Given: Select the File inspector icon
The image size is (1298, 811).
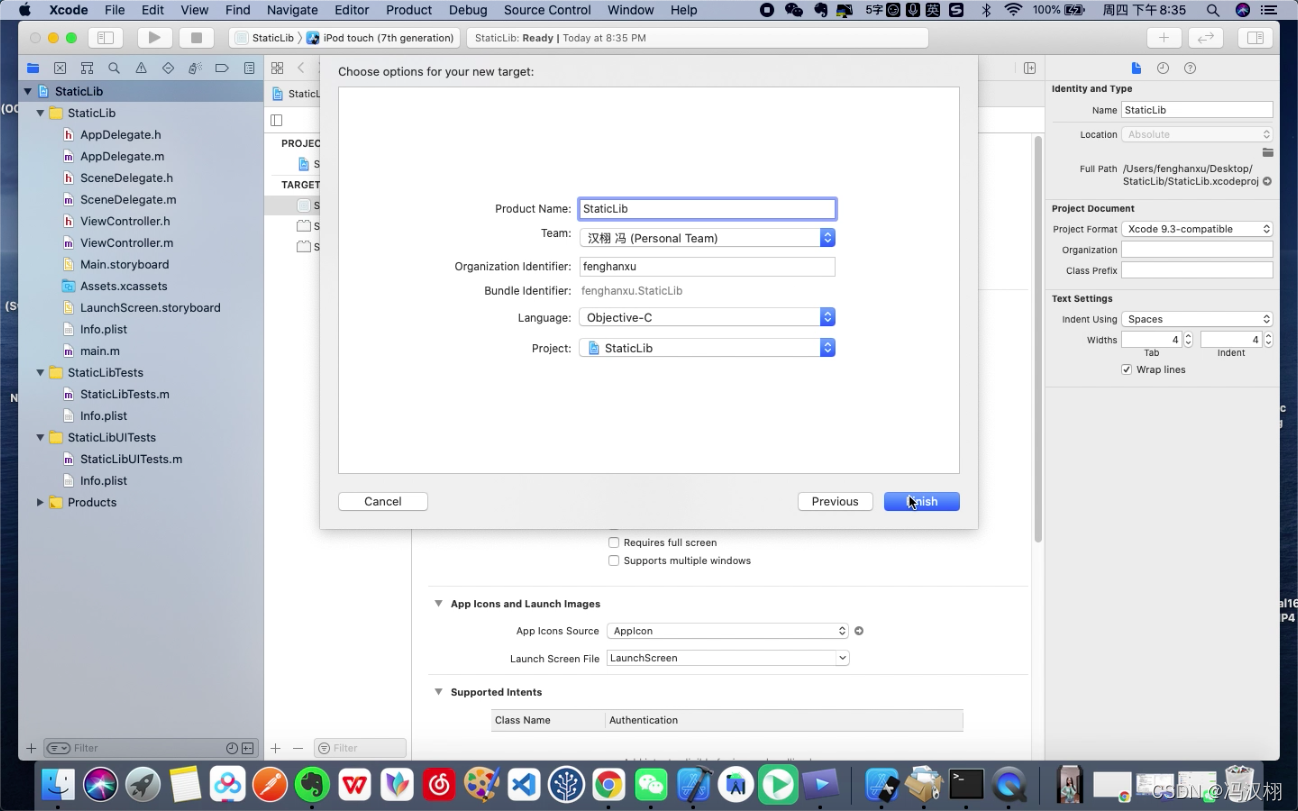Looking at the screenshot, I should click(x=1136, y=68).
